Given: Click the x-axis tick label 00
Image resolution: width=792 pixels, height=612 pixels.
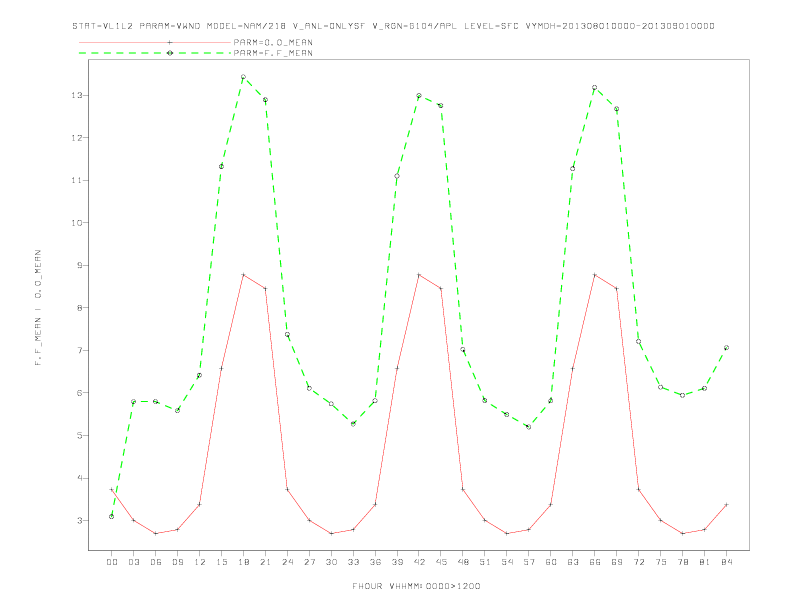Looking at the screenshot, I should click(x=112, y=562).
